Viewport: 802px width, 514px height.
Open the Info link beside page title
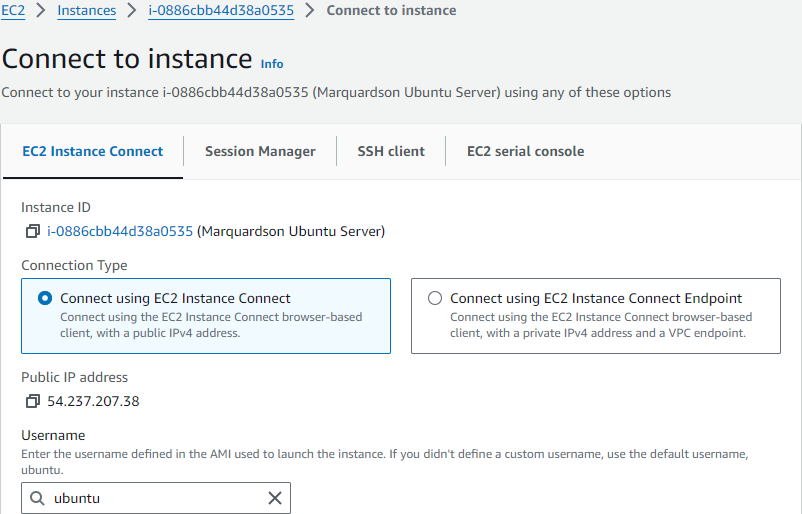(272, 63)
